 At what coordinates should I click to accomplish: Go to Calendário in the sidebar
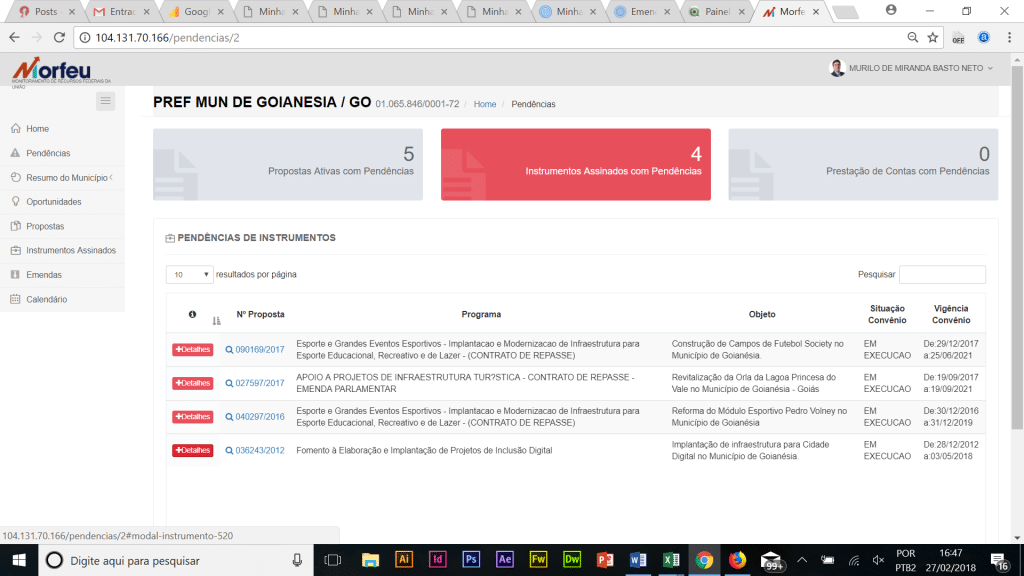46,299
